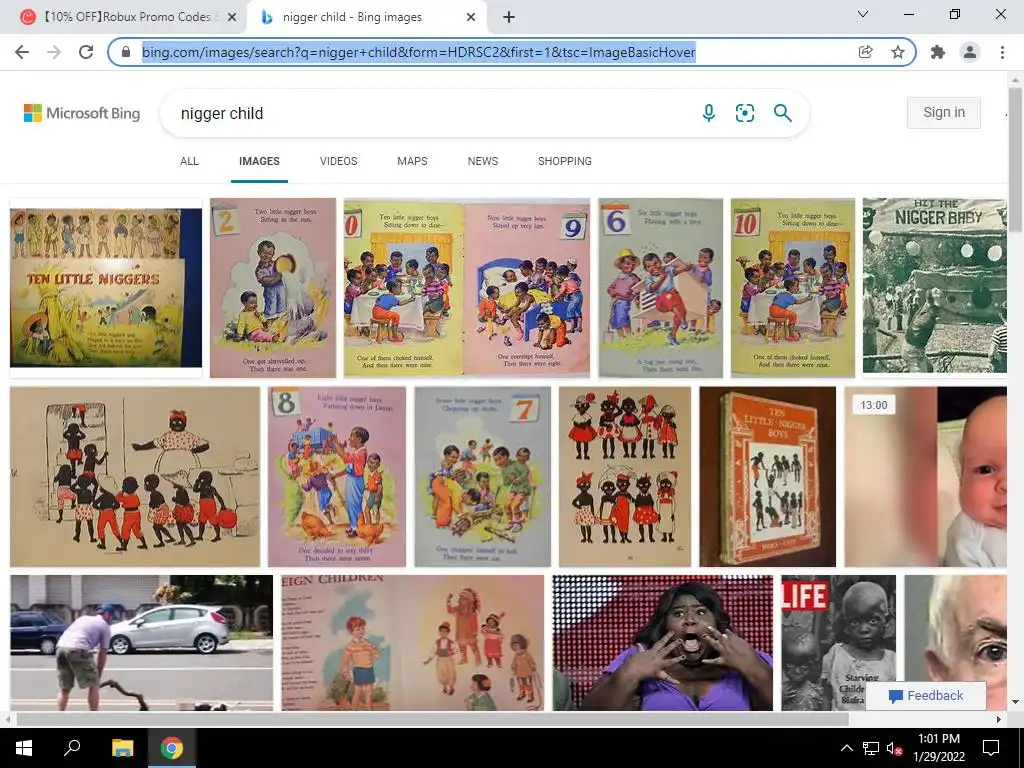
Task: Go back with the browser back arrow
Action: tap(22, 52)
